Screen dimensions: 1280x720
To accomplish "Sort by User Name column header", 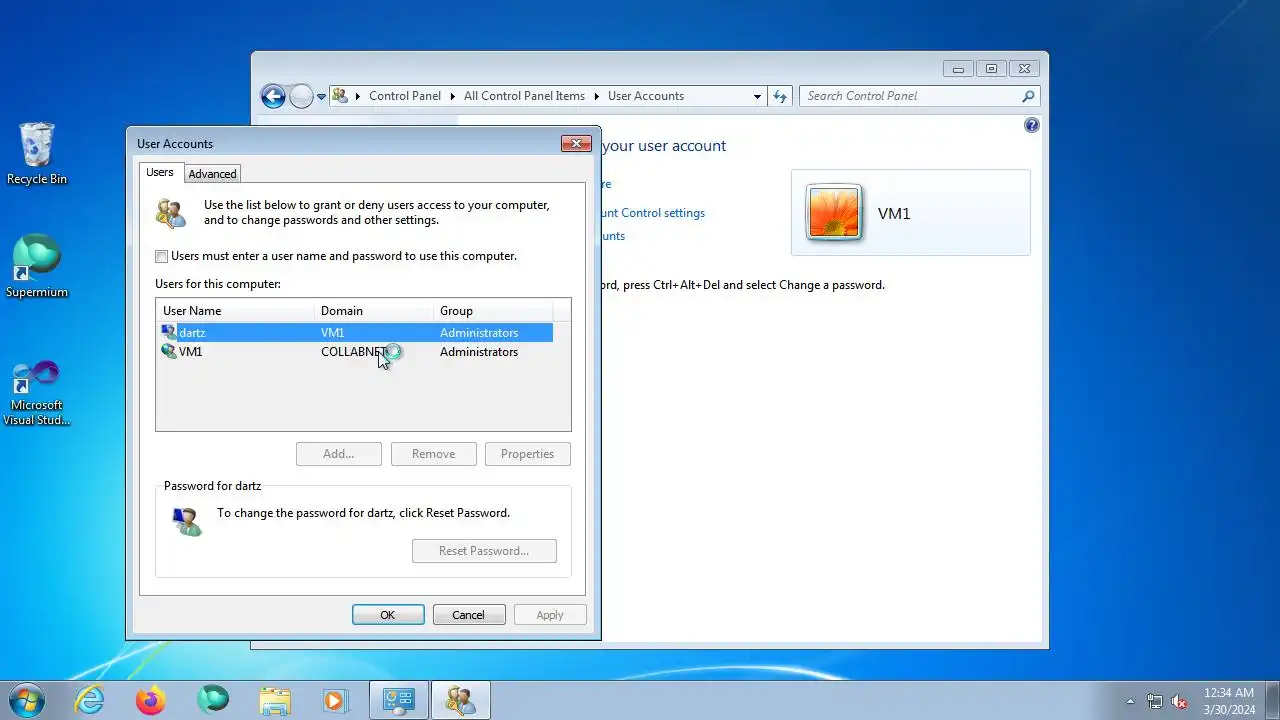I will 235,311.
